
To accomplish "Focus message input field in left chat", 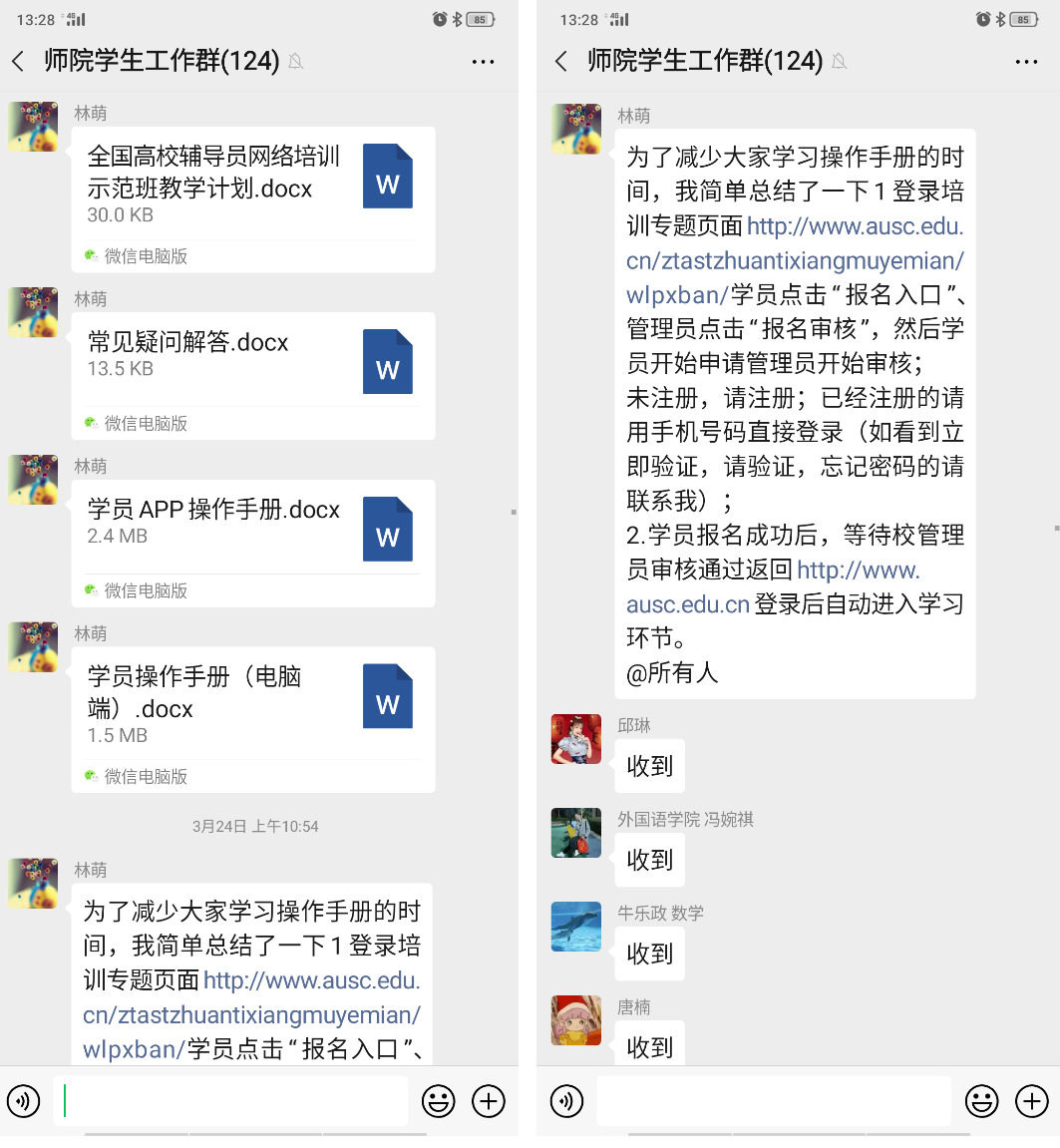I will (x=230, y=1100).
